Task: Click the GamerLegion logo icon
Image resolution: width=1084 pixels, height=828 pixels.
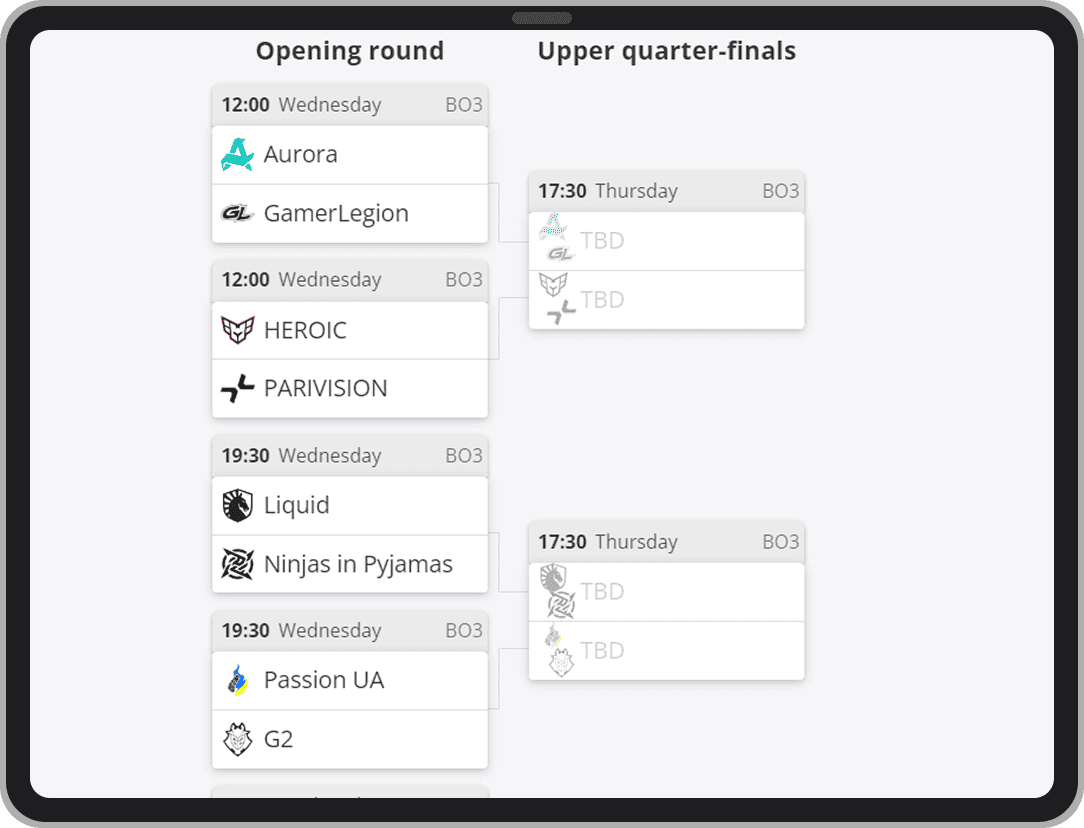Action: coord(237,213)
